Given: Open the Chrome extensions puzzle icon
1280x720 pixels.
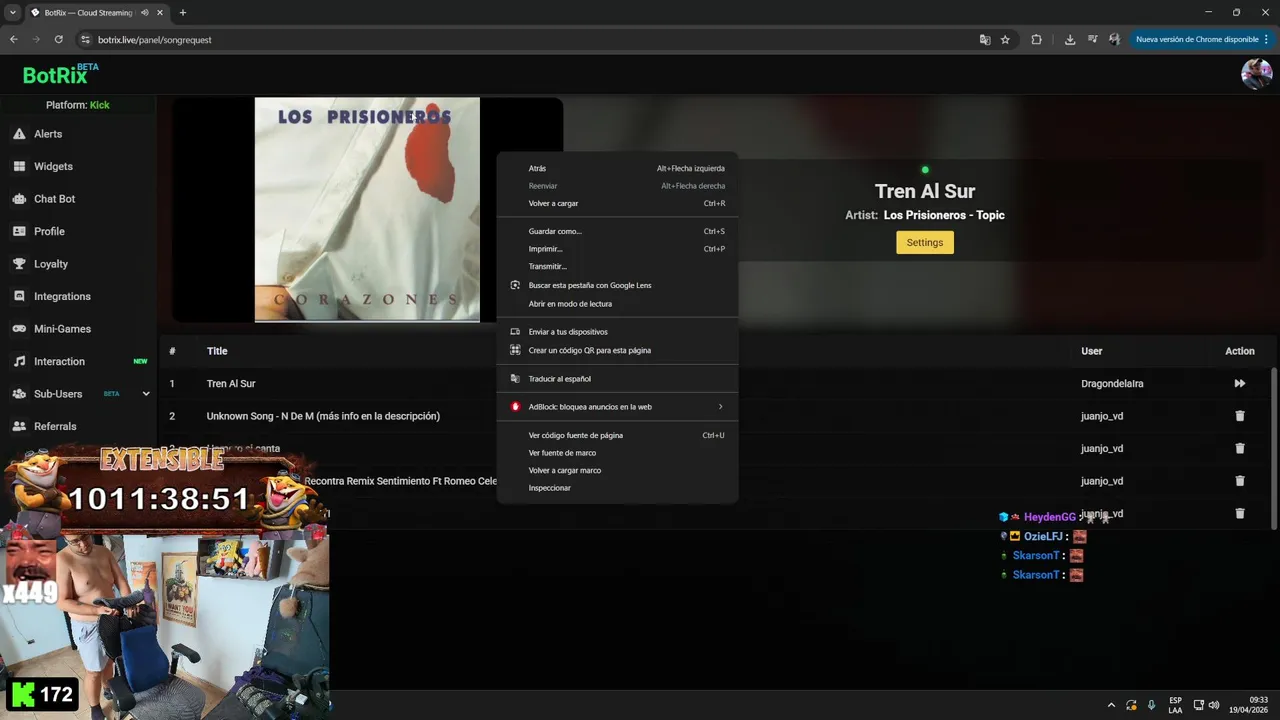Looking at the screenshot, I should point(1036,40).
